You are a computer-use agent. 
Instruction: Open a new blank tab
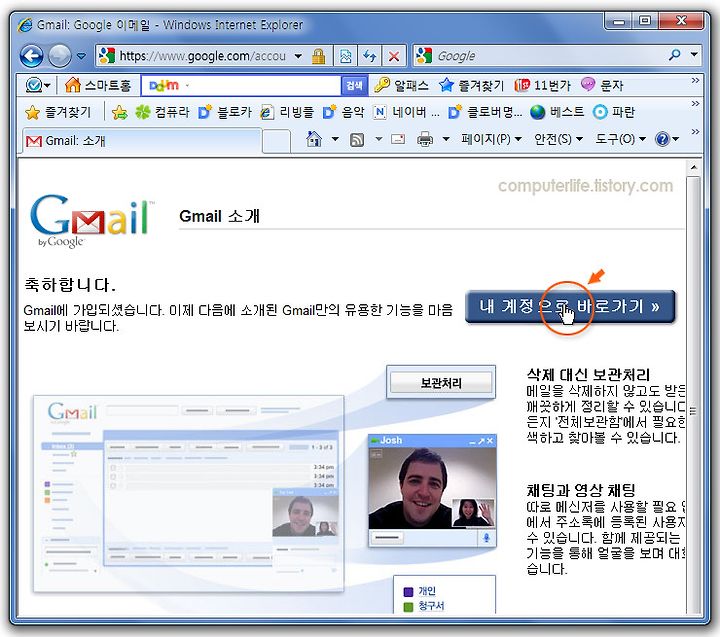[x=276, y=141]
